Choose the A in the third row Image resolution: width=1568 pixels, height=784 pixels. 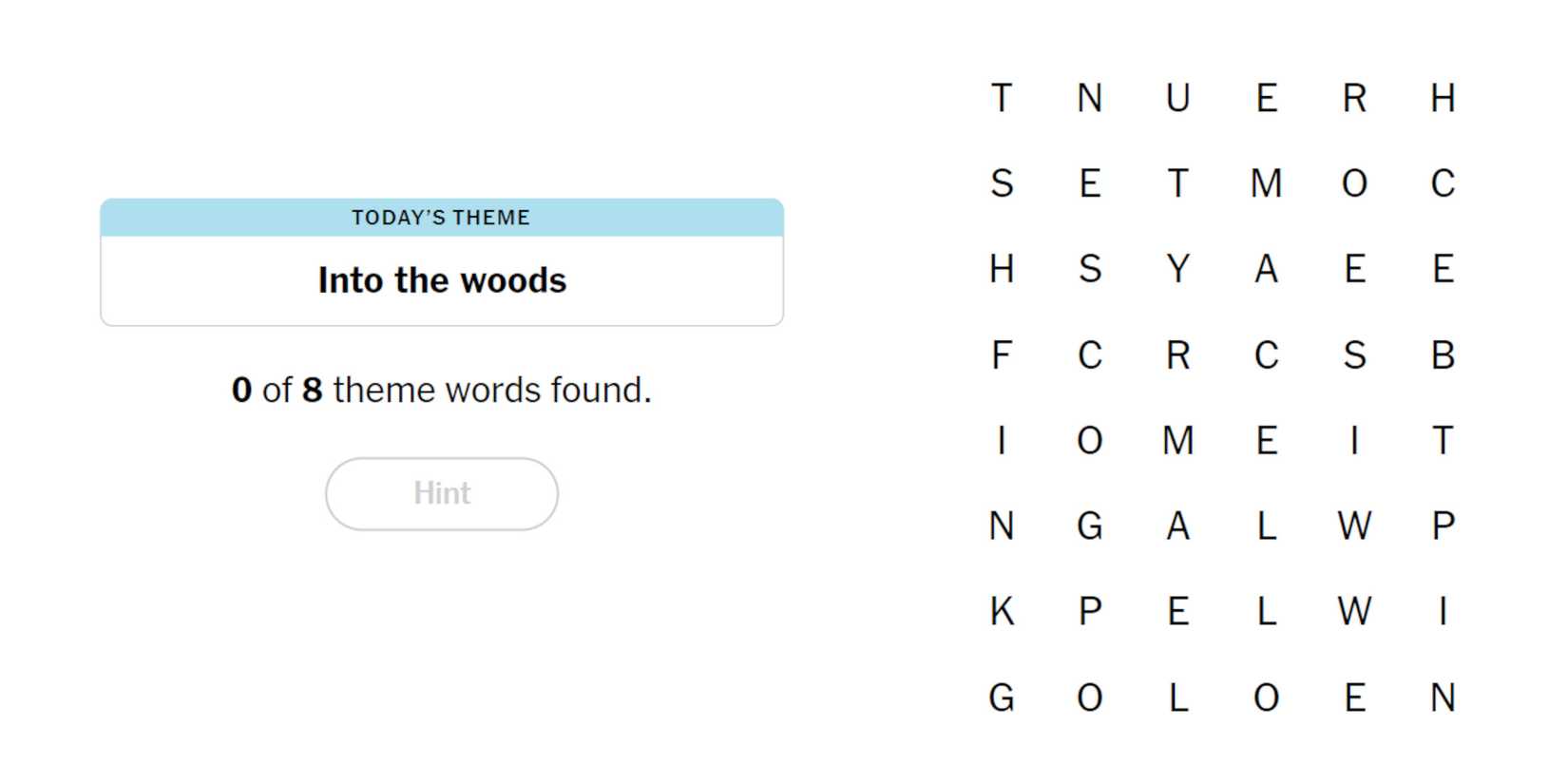click(x=1266, y=269)
